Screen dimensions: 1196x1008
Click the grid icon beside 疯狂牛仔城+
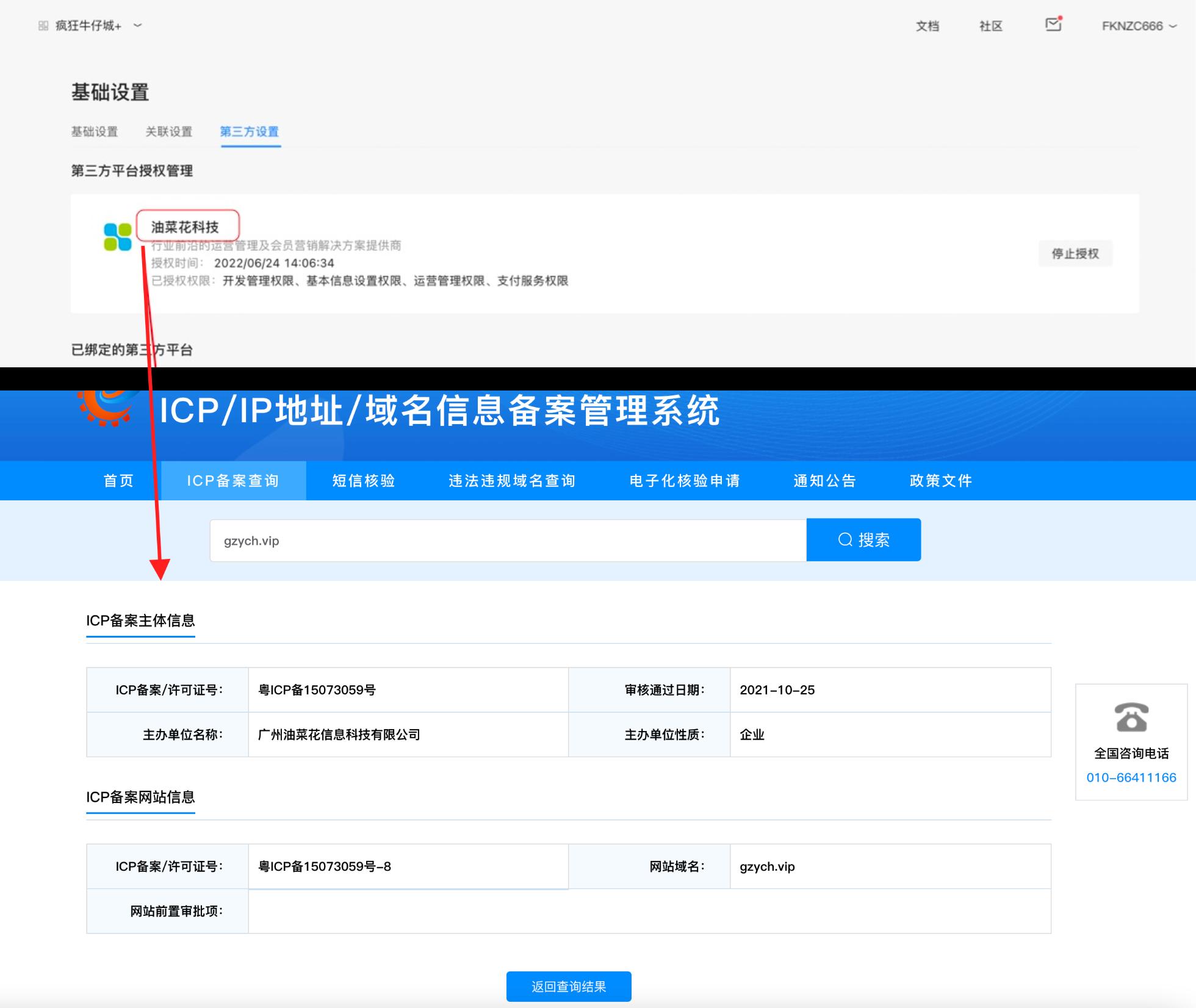point(43,26)
